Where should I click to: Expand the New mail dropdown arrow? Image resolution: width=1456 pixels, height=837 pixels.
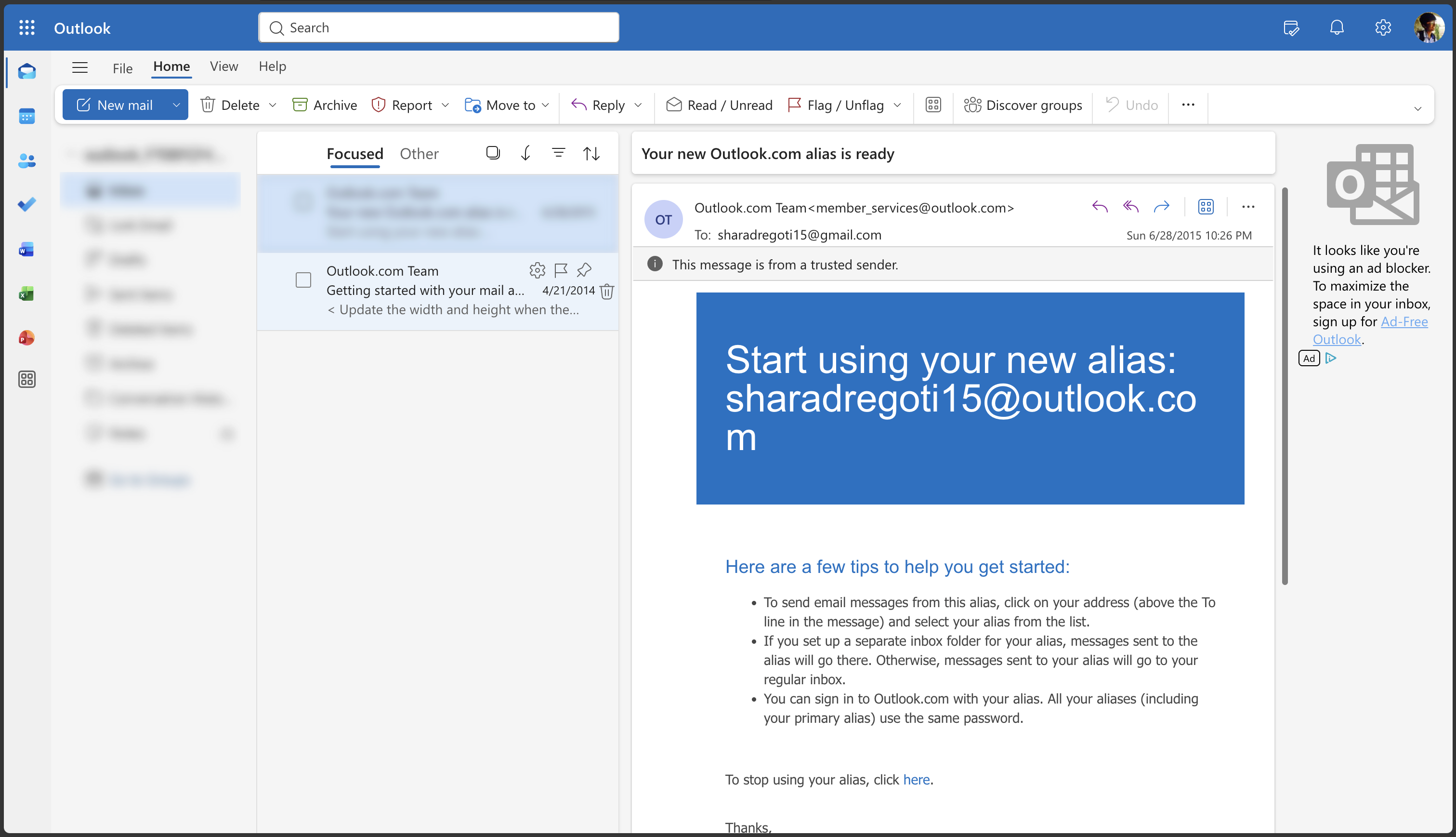point(176,105)
